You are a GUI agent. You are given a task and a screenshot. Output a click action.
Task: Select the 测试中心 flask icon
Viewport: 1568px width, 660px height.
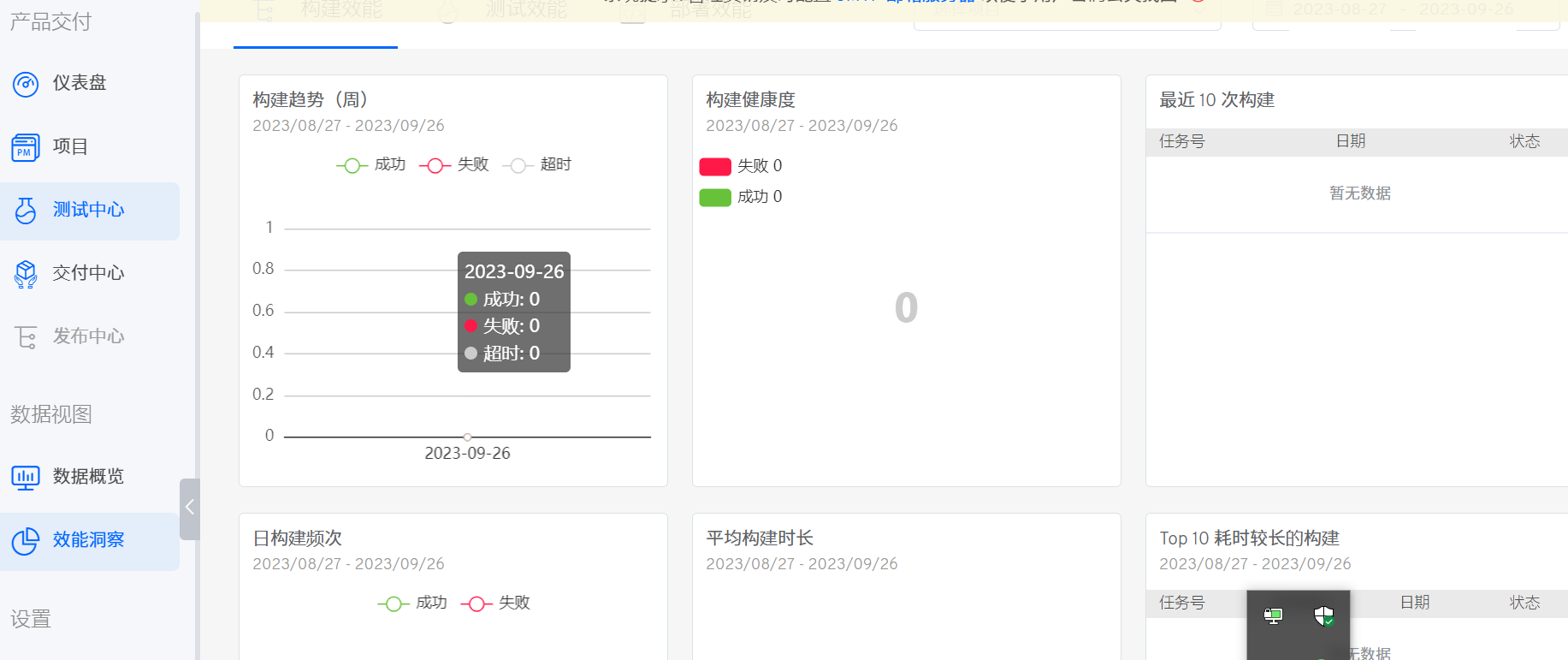[x=26, y=211]
